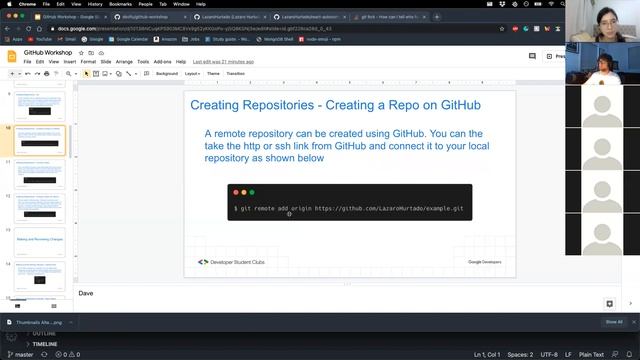This screenshot has height=360, width=640.
Task: Open the Explore button near notes
Action: 609,304
